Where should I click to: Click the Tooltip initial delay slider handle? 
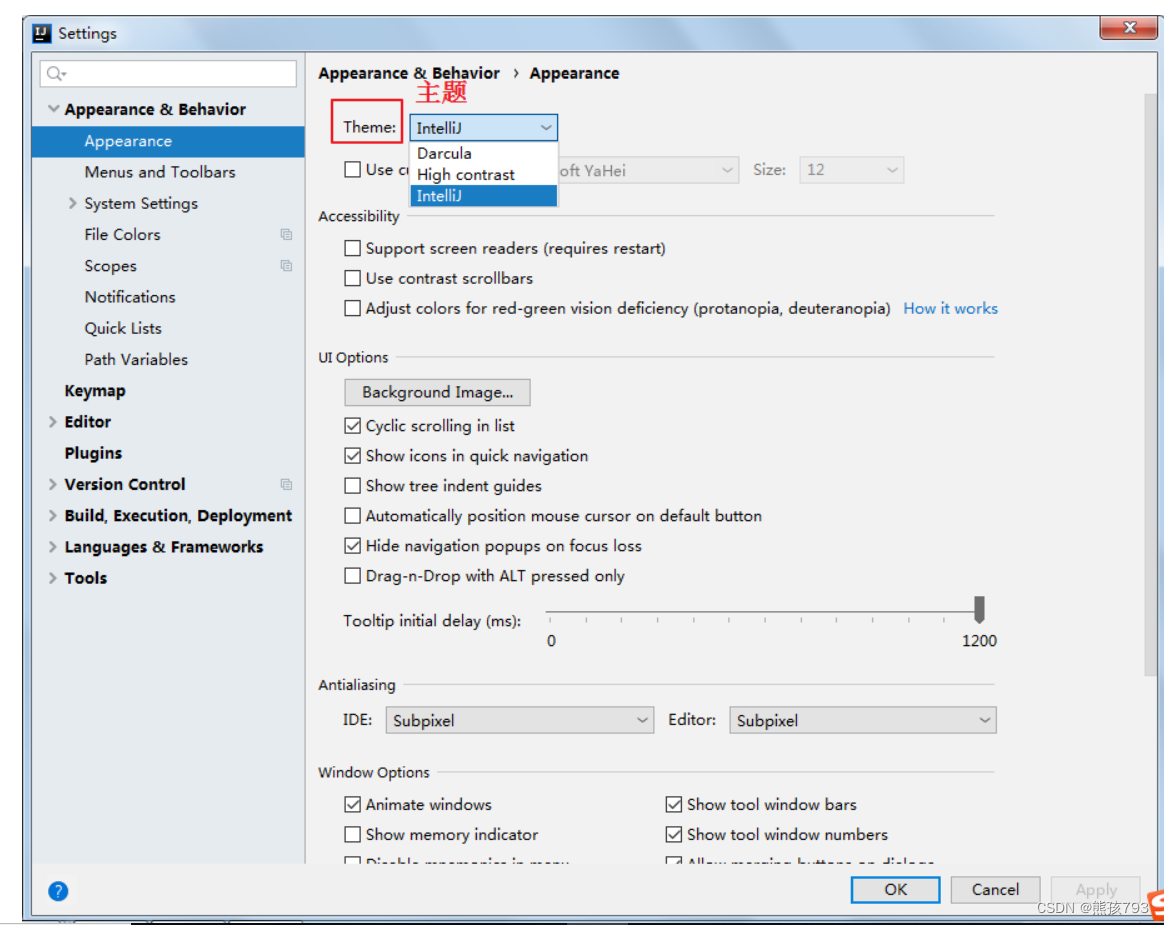pos(979,609)
